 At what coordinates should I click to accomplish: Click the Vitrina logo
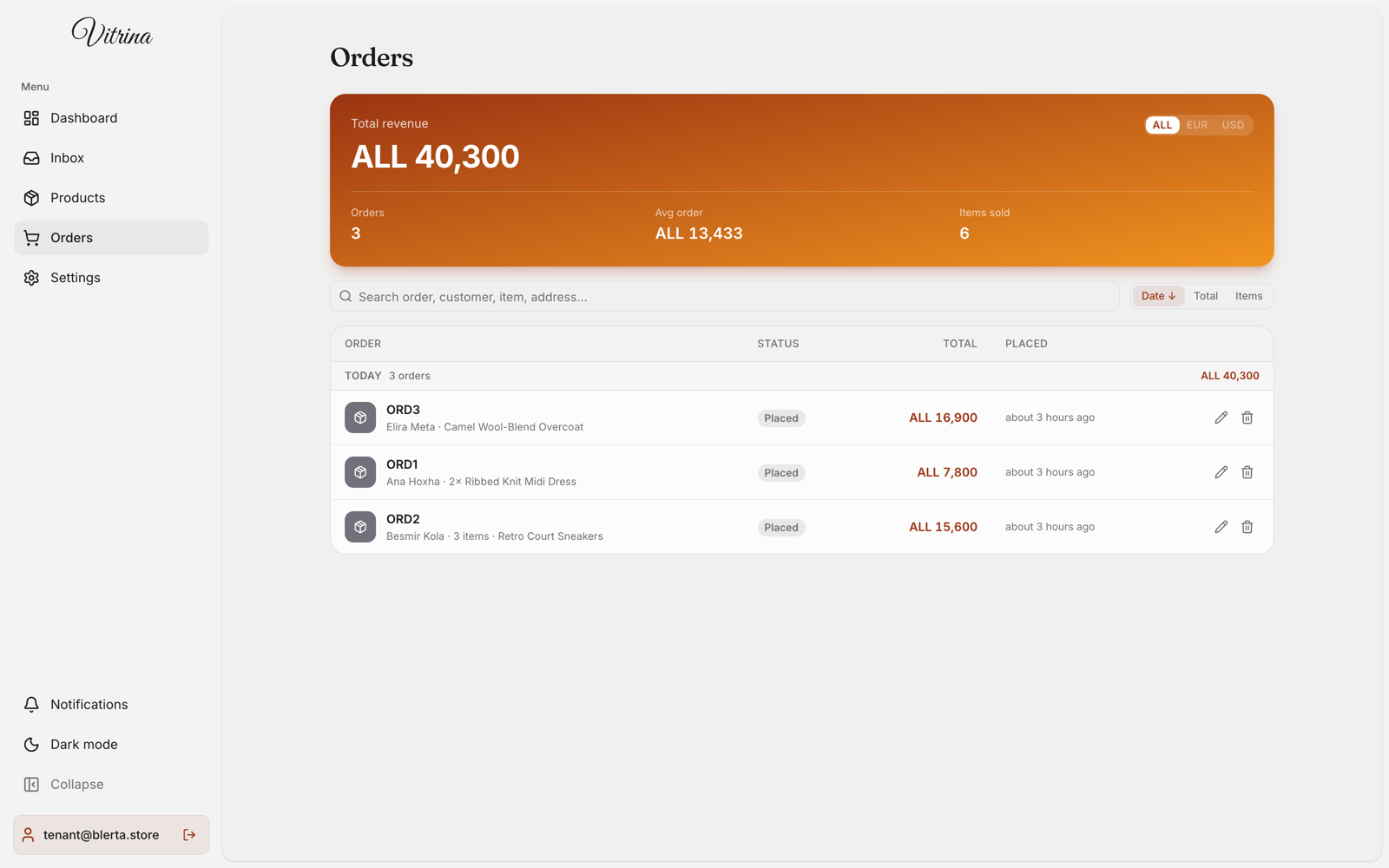click(x=111, y=33)
